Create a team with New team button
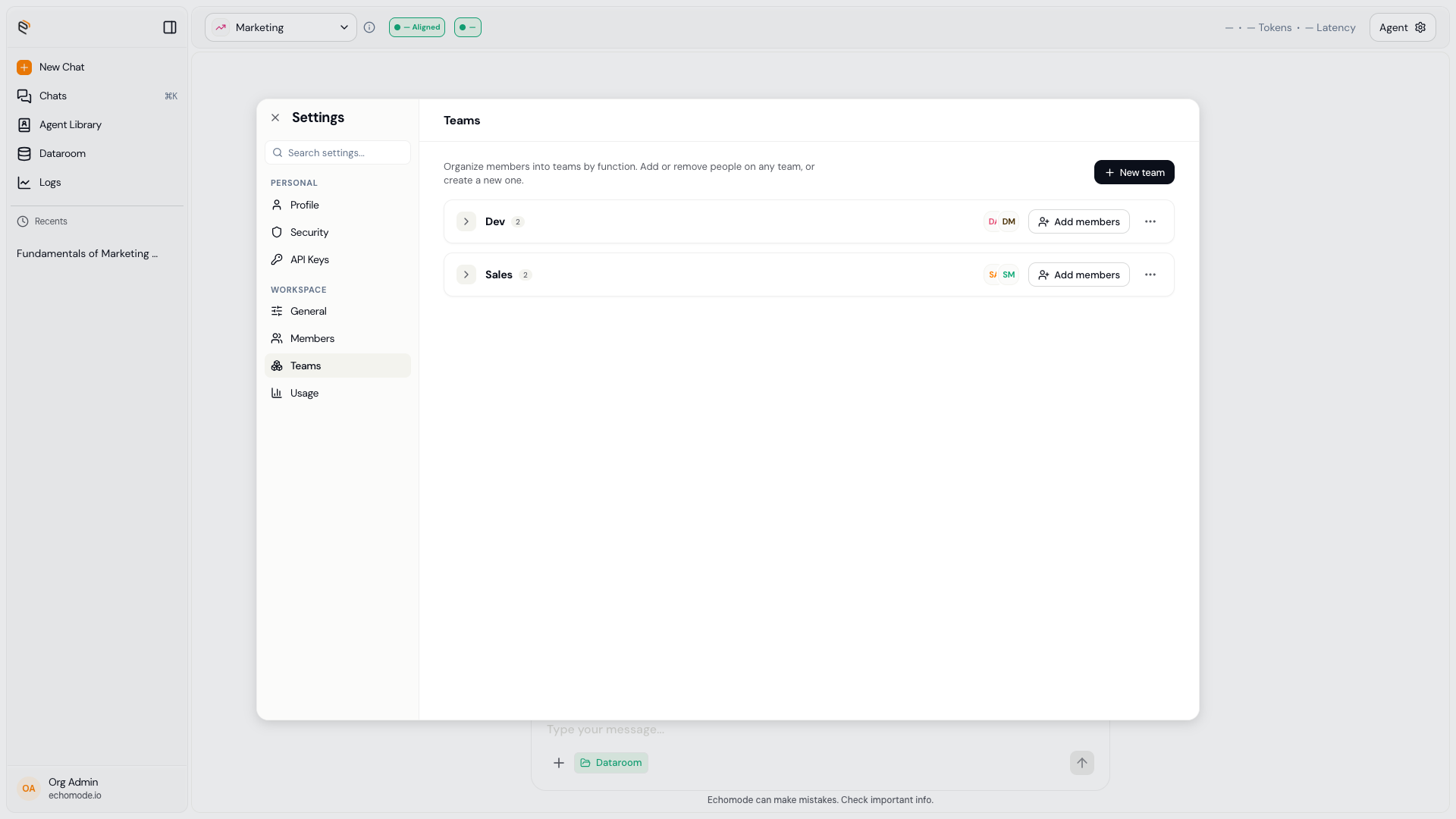The height and width of the screenshot is (819, 1456). click(x=1134, y=172)
